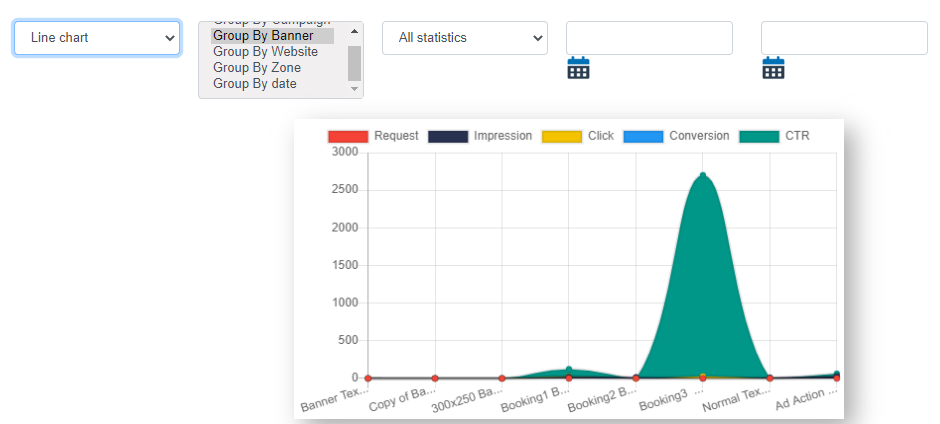Click the second date input field

point(844,38)
